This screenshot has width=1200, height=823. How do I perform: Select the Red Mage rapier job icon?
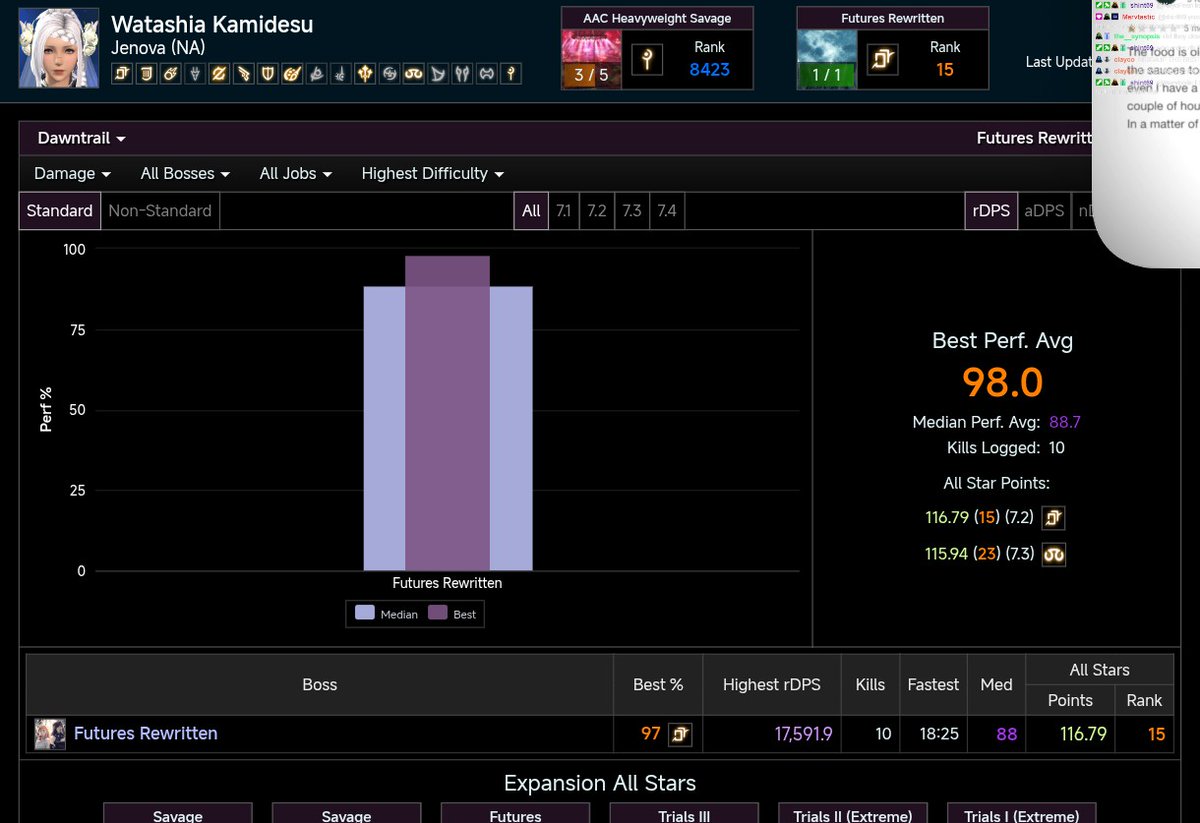point(341,73)
